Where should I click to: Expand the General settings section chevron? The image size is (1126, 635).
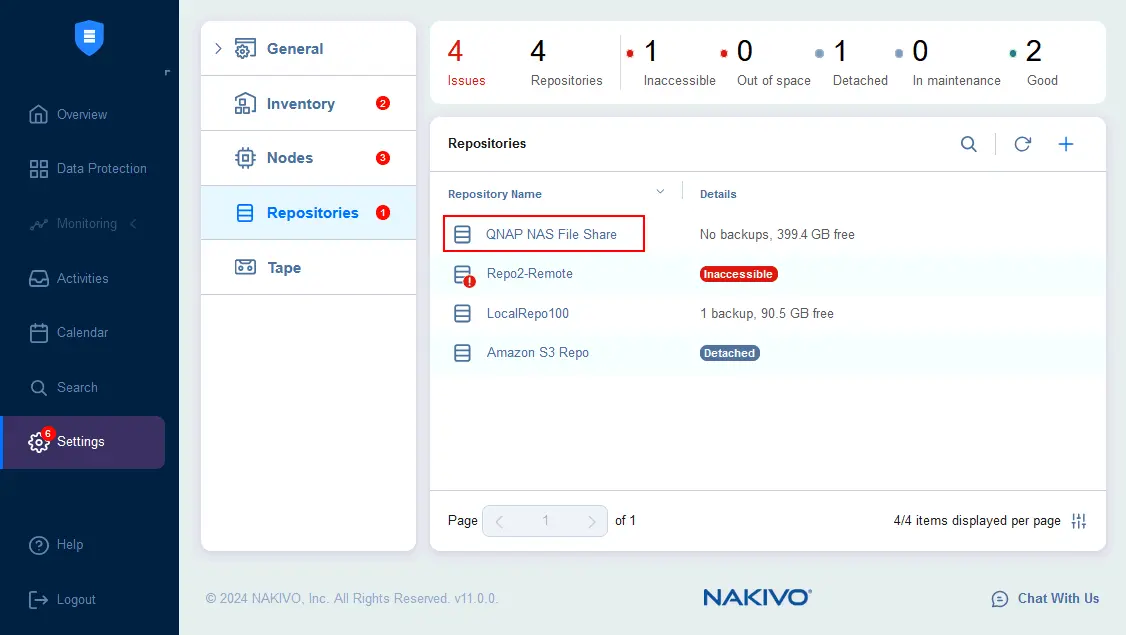[218, 48]
